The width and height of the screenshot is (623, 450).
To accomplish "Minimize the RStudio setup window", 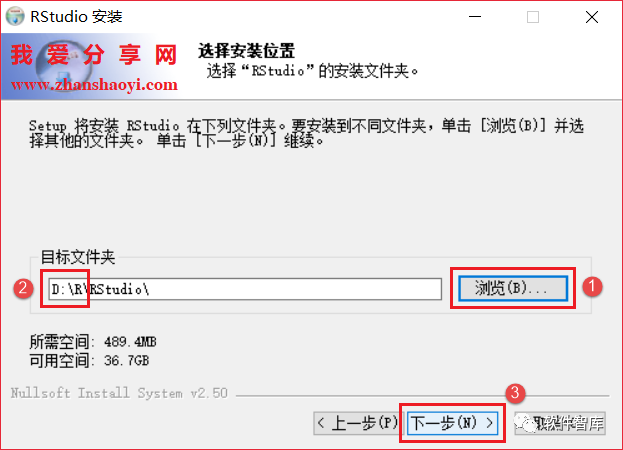I will pos(475,17).
